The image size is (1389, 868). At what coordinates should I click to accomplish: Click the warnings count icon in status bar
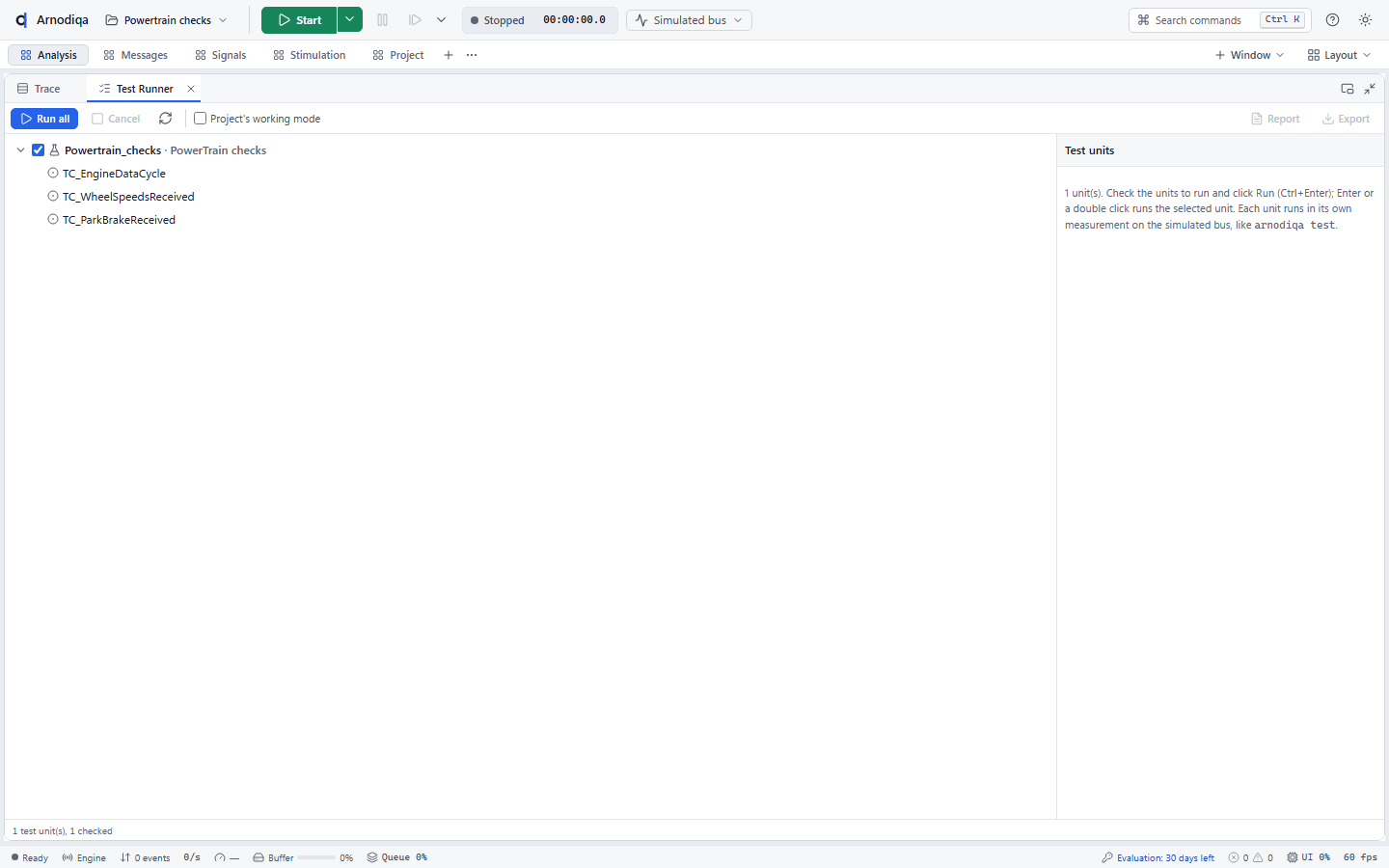[x=1258, y=857]
